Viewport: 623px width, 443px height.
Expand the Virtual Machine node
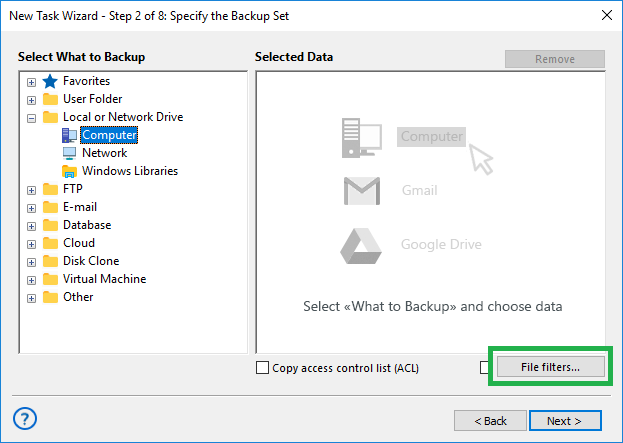coord(31,280)
